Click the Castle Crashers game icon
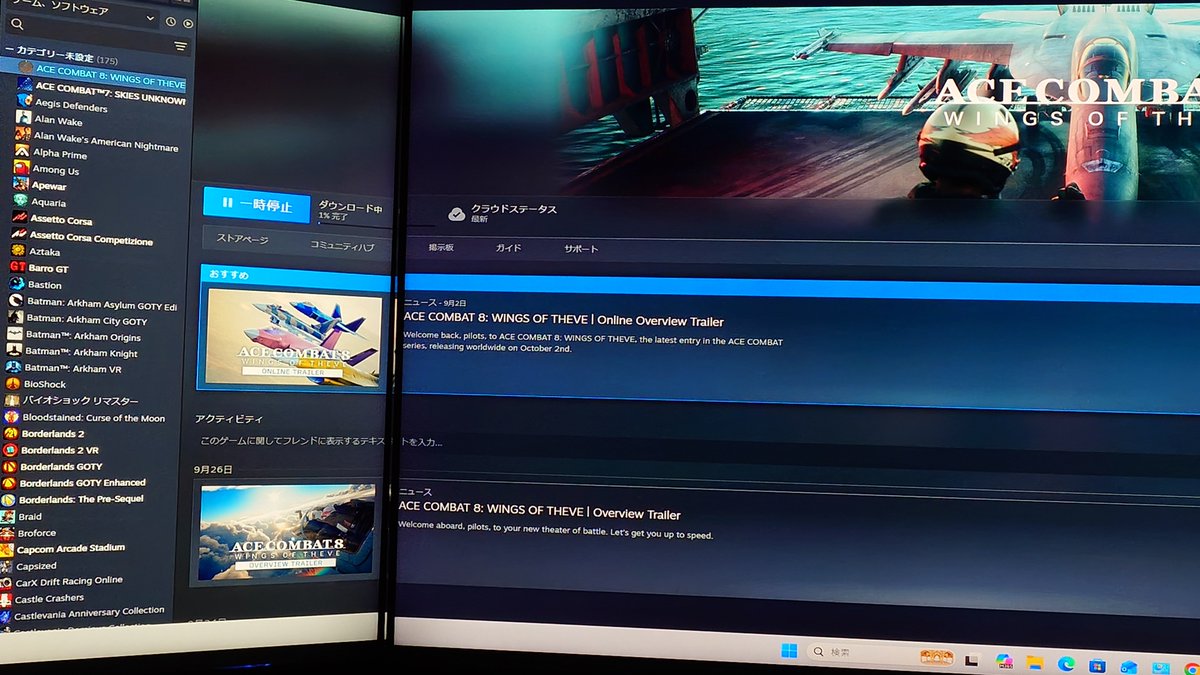This screenshot has height=675, width=1200. click(x=6, y=598)
